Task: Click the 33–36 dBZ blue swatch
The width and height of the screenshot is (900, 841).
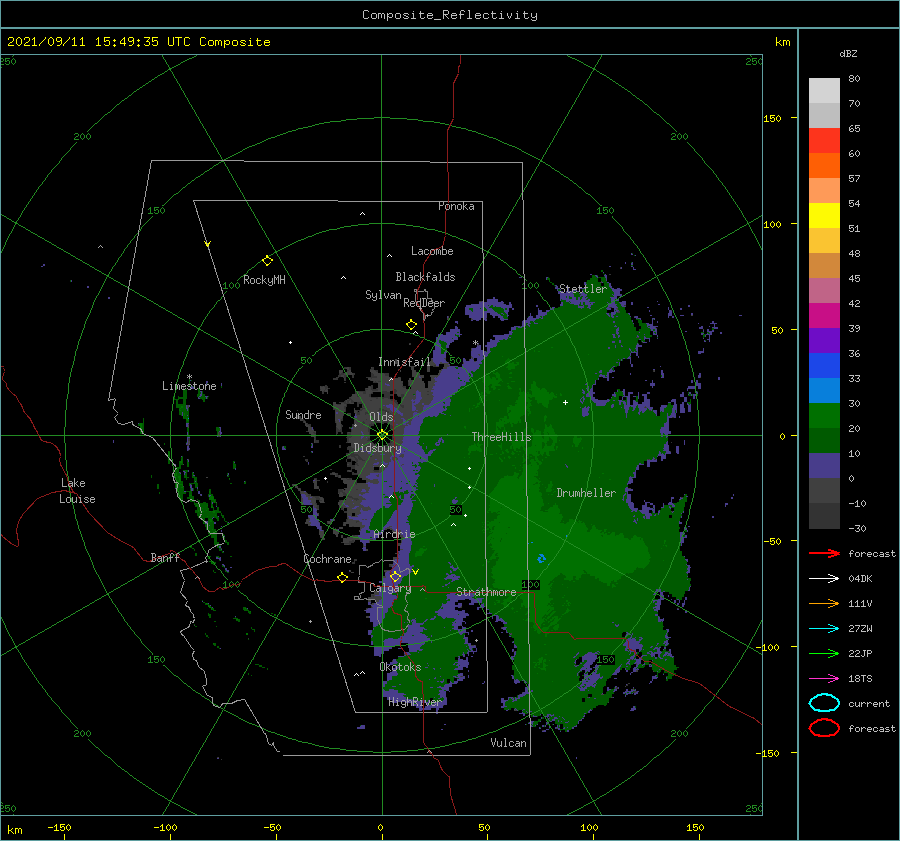Action: pyautogui.click(x=824, y=366)
